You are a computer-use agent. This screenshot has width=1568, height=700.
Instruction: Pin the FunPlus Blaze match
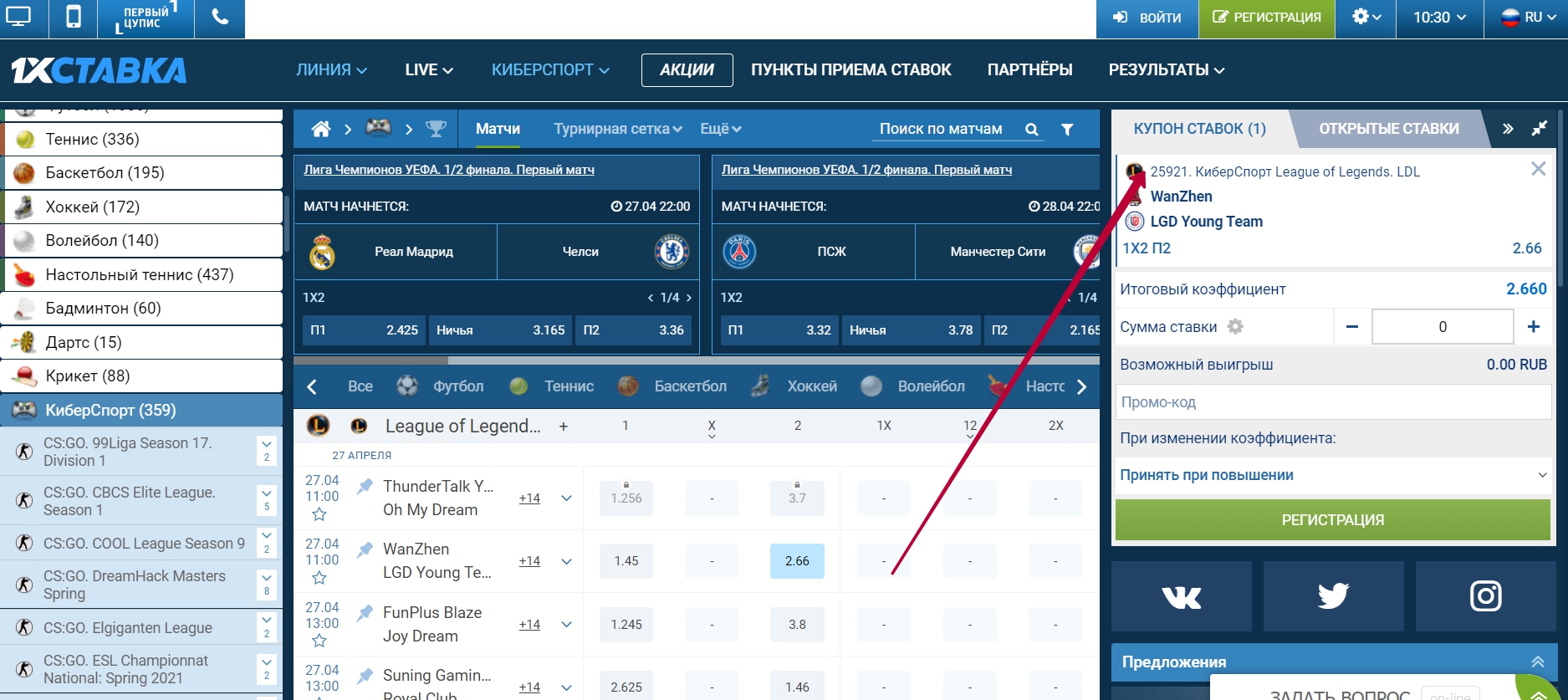[x=365, y=614]
